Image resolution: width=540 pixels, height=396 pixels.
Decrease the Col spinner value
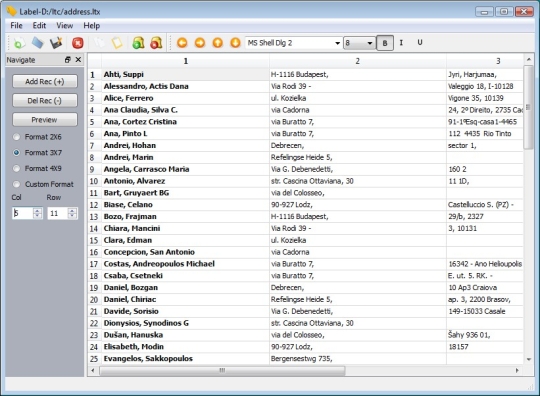coord(38,216)
